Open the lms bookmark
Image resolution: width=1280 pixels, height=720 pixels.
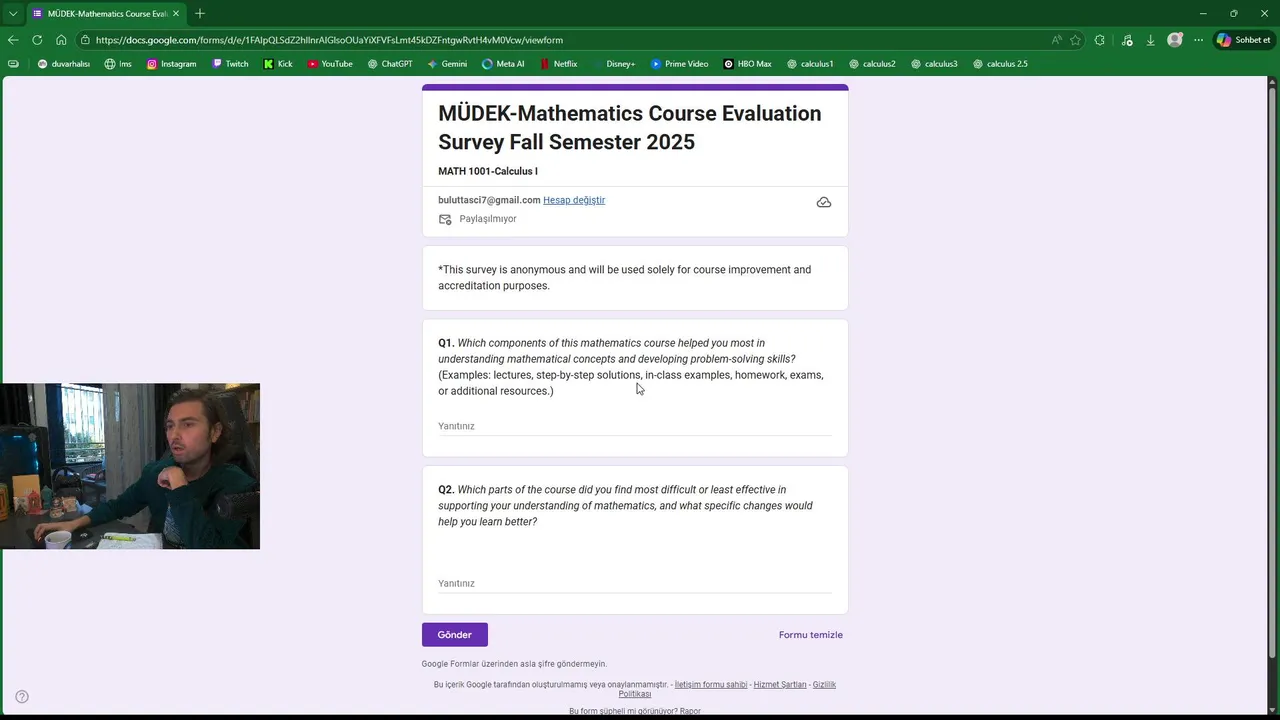point(118,64)
